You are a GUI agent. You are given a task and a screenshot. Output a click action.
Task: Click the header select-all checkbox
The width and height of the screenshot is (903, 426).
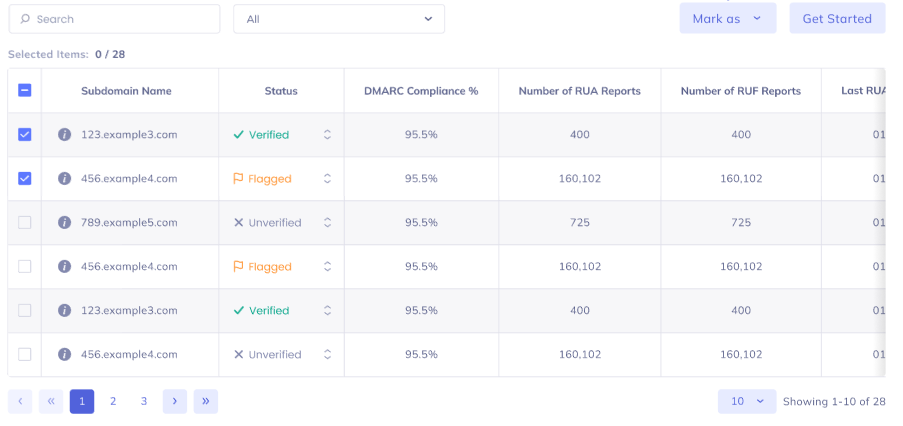click(25, 90)
